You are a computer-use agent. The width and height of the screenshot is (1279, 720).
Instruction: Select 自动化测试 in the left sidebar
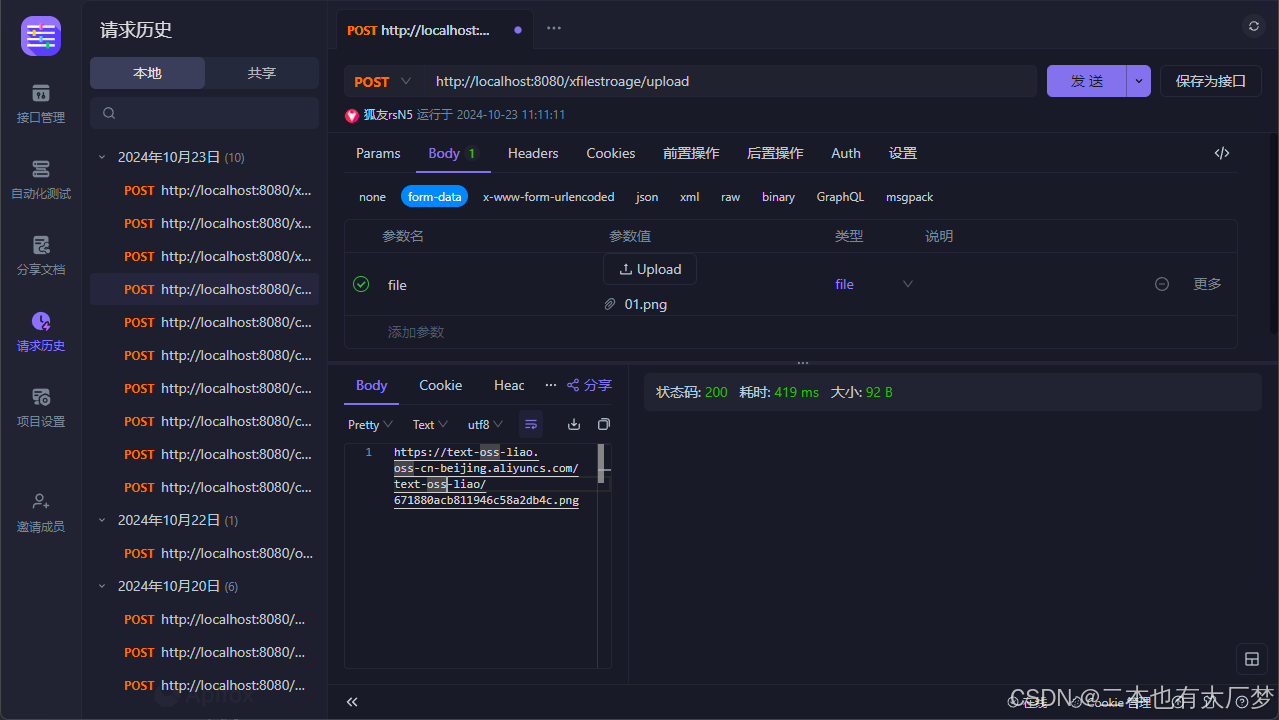[x=40, y=180]
